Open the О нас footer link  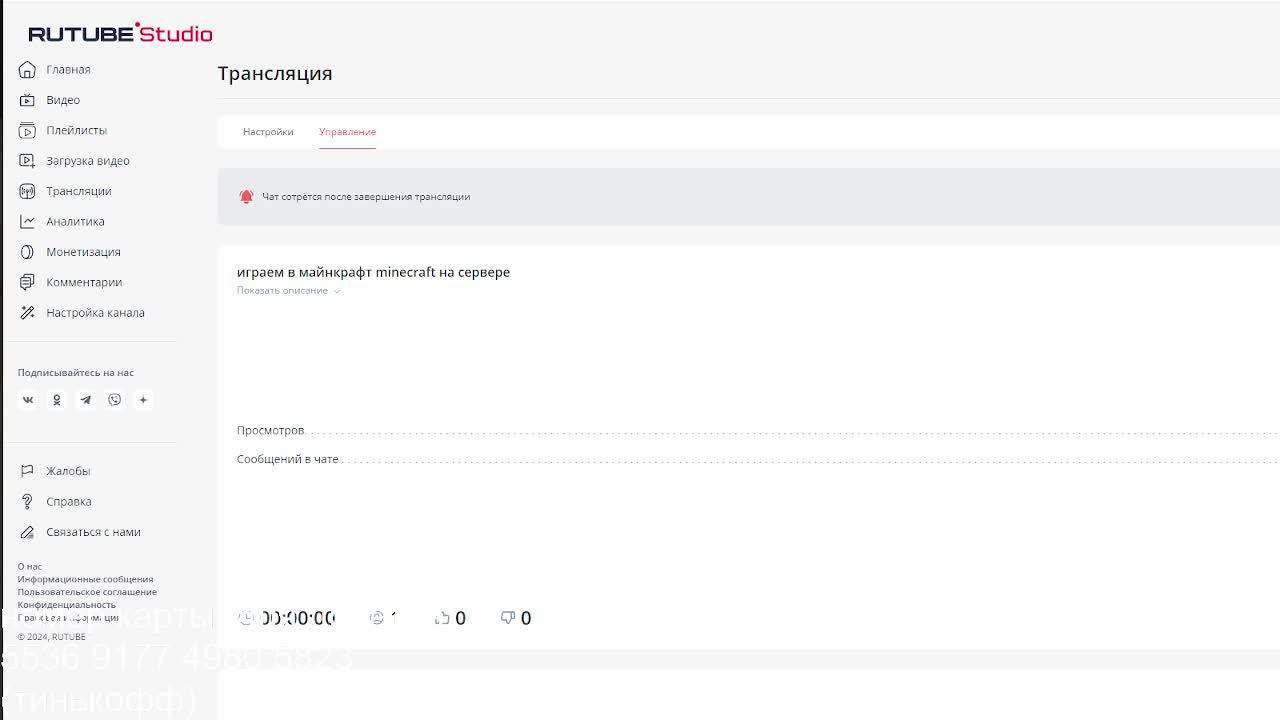pos(29,567)
